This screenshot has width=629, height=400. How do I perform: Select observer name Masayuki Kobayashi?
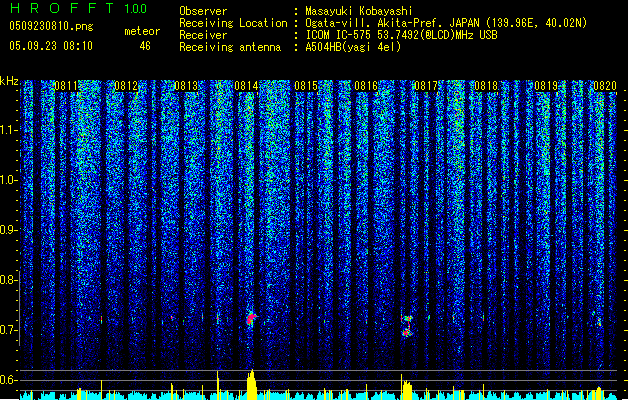pyautogui.click(x=359, y=11)
